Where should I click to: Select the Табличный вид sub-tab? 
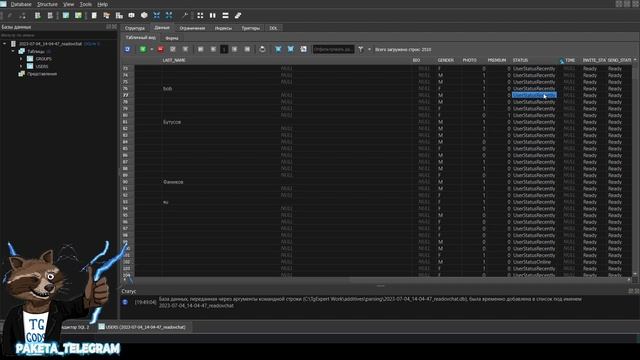(140, 38)
